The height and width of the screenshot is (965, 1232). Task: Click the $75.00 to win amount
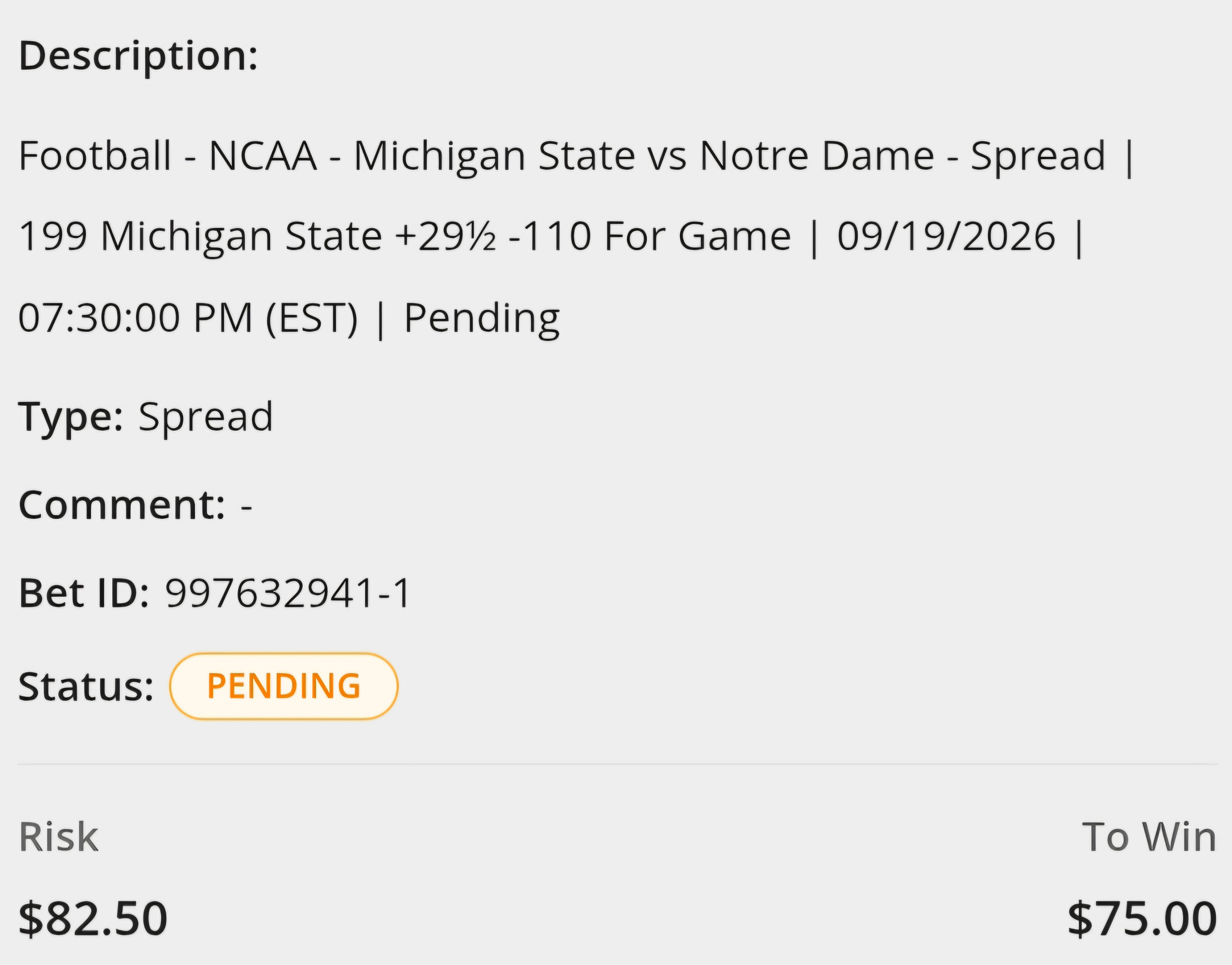[x=1142, y=919]
